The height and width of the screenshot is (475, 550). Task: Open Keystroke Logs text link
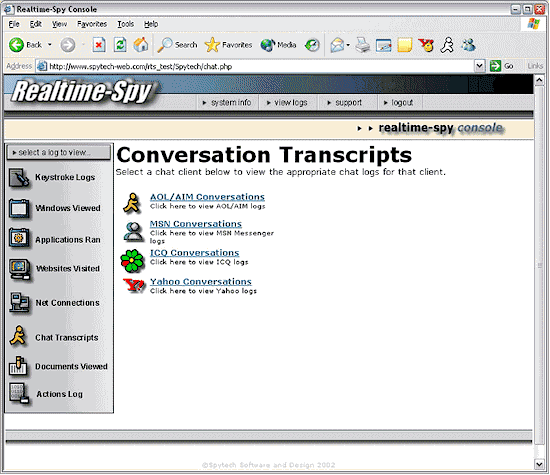[x=65, y=178]
